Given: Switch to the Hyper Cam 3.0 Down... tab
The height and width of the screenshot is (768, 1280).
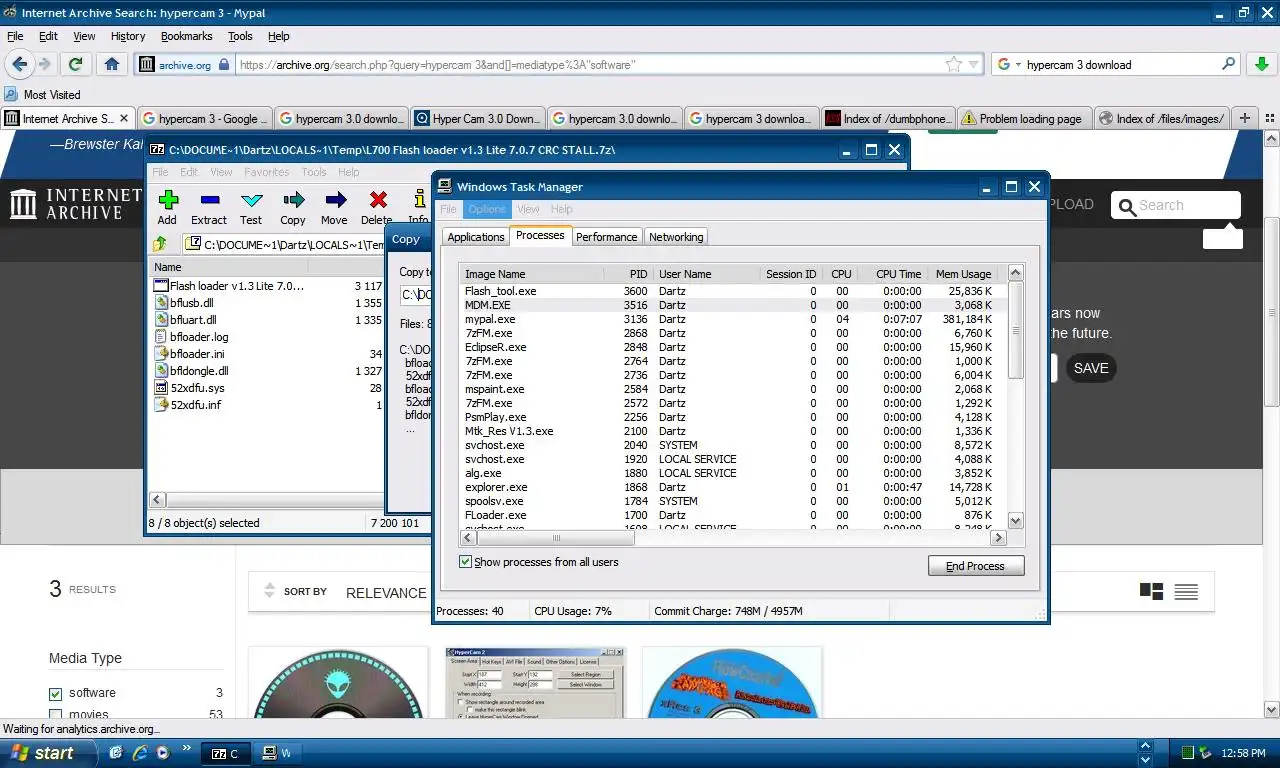Looking at the screenshot, I should point(478,118).
